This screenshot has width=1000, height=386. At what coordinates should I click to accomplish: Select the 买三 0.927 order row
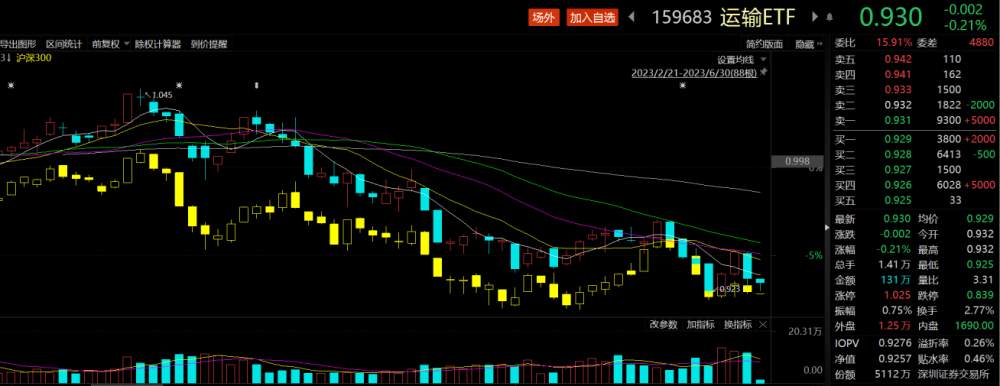pos(915,169)
